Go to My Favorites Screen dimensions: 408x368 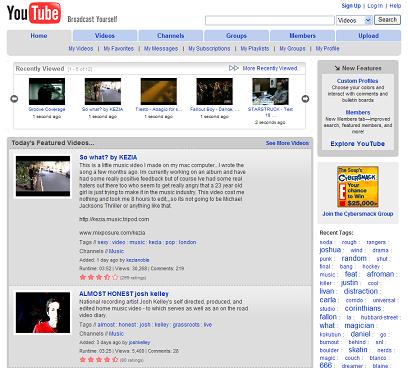pyautogui.click(x=119, y=49)
